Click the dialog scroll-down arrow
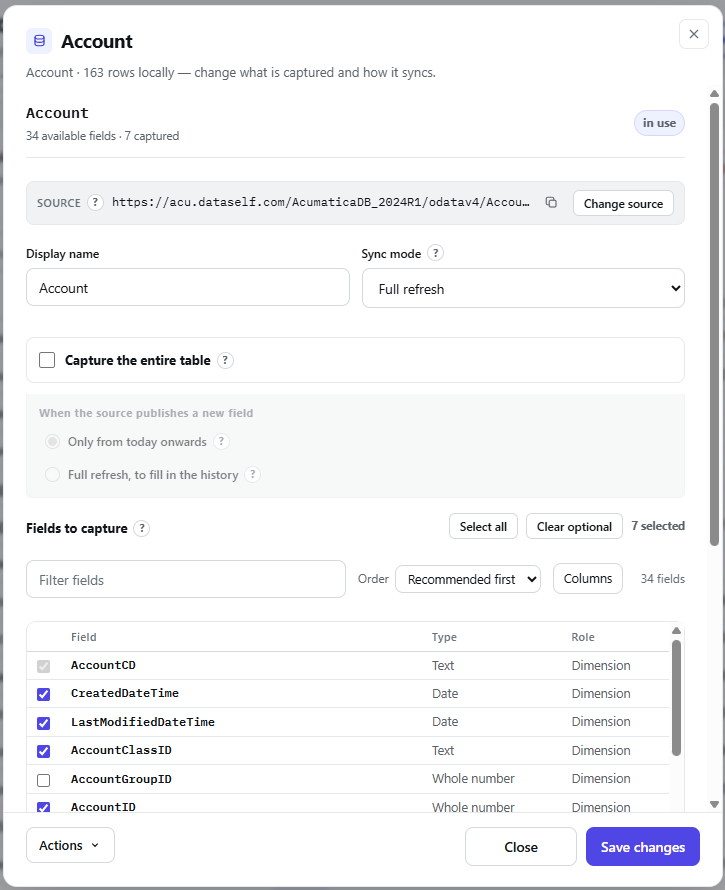Viewport: 725px width, 890px height. (714, 804)
